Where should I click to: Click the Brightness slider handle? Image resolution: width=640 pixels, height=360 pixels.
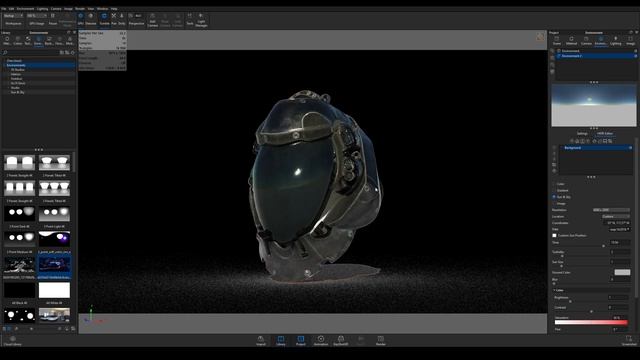click(571, 301)
